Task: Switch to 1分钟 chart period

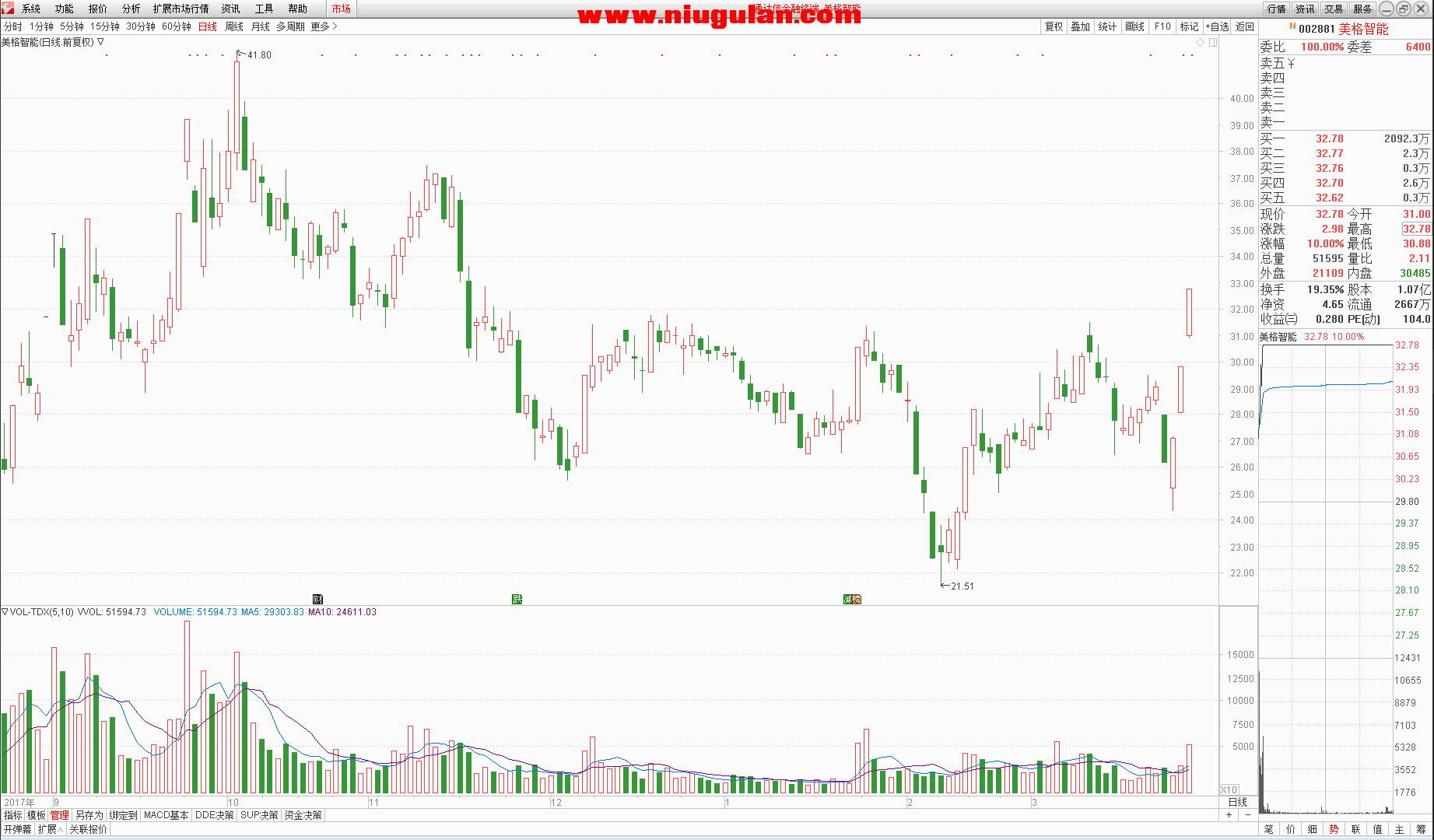Action: (x=41, y=26)
